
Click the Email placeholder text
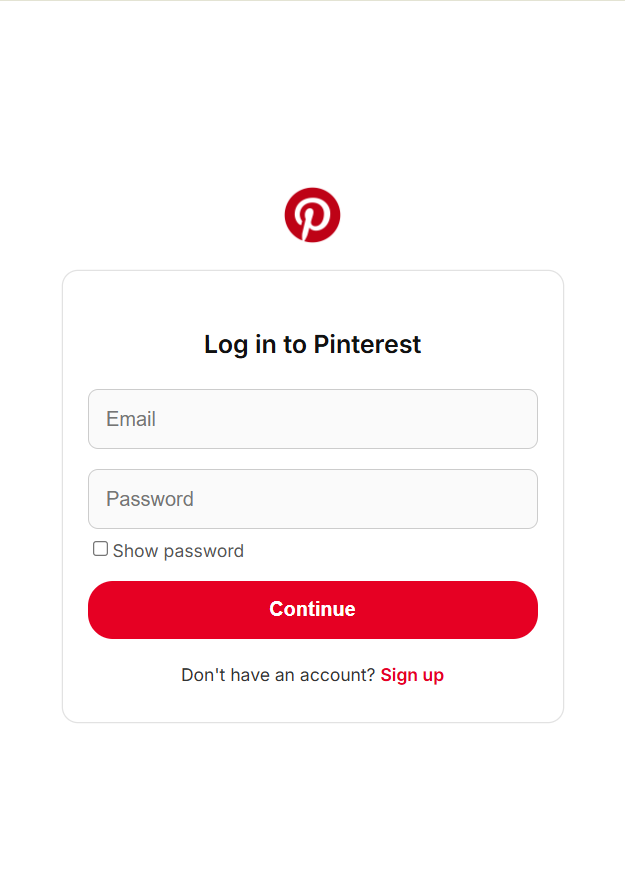pyautogui.click(x=131, y=419)
